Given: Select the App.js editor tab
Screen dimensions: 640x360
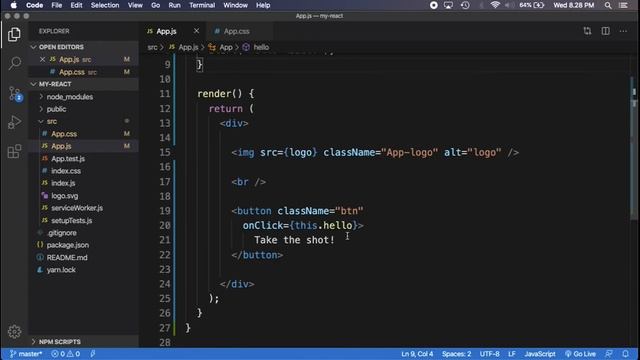Looking at the screenshot, I should point(167,31).
